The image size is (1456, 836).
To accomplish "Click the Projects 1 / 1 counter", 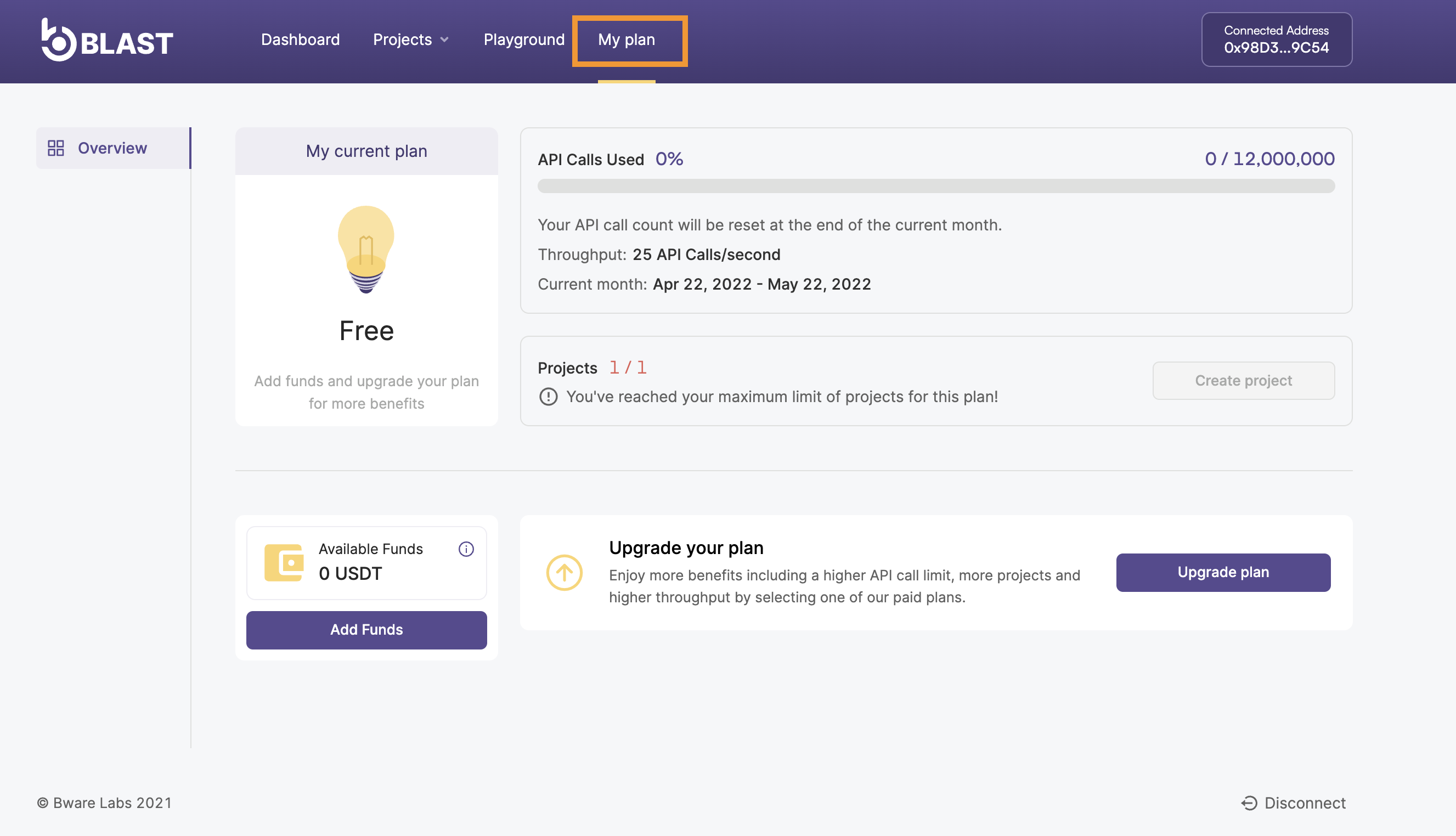I will 628,368.
